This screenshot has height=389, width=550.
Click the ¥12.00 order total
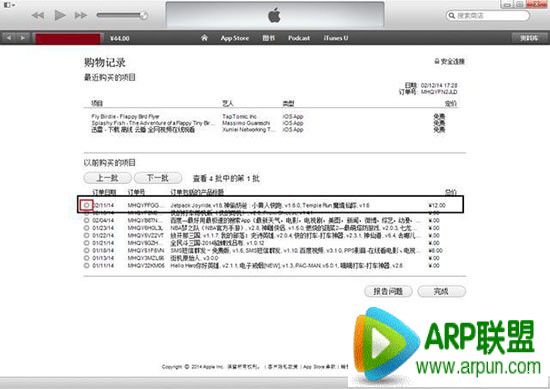[x=437, y=205]
